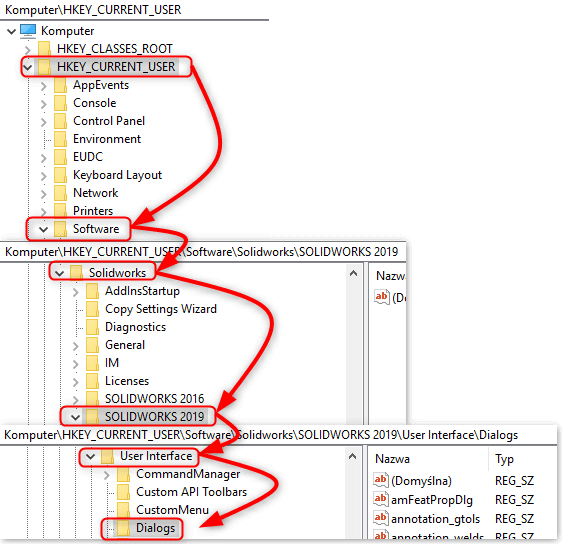This screenshot has height=544, width=562.
Task: Select the amFeatPropDlg value name
Action: pos(432,500)
